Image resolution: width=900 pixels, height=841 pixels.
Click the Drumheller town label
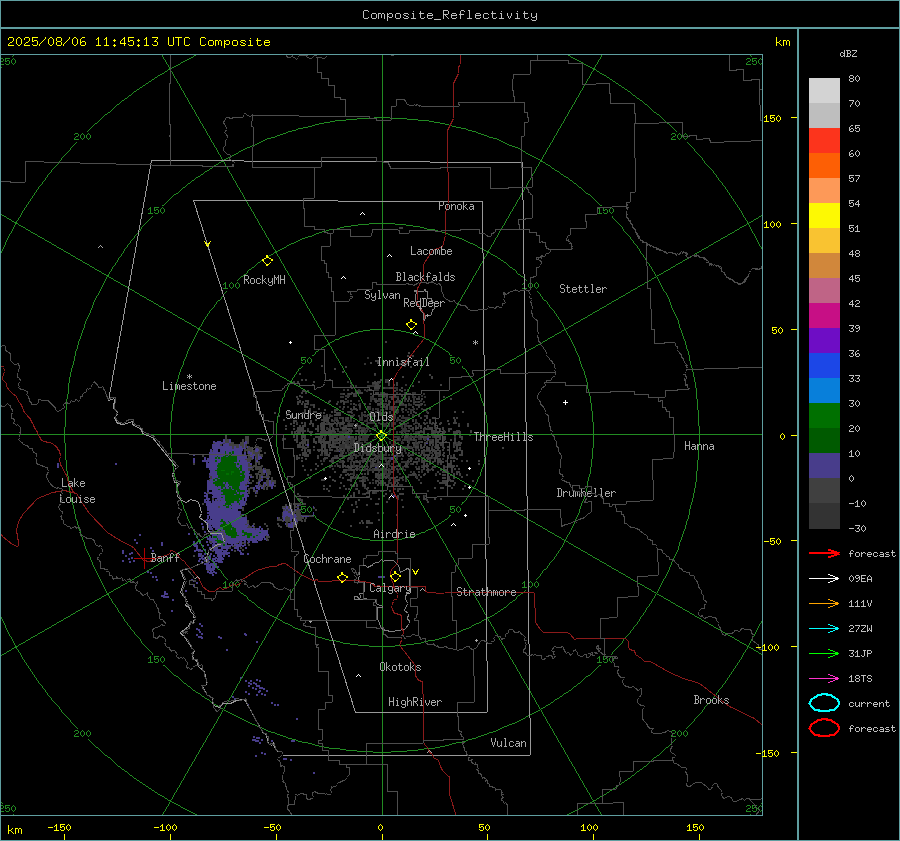586,493
